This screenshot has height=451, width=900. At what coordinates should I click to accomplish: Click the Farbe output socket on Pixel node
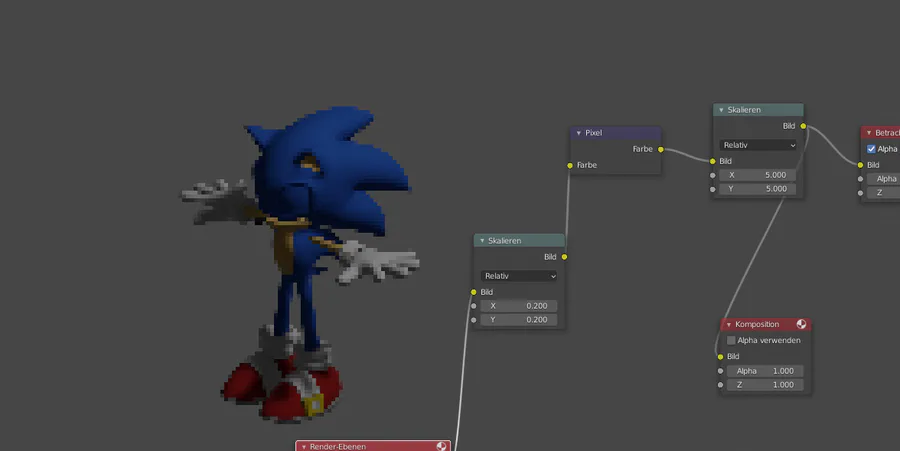coord(661,149)
